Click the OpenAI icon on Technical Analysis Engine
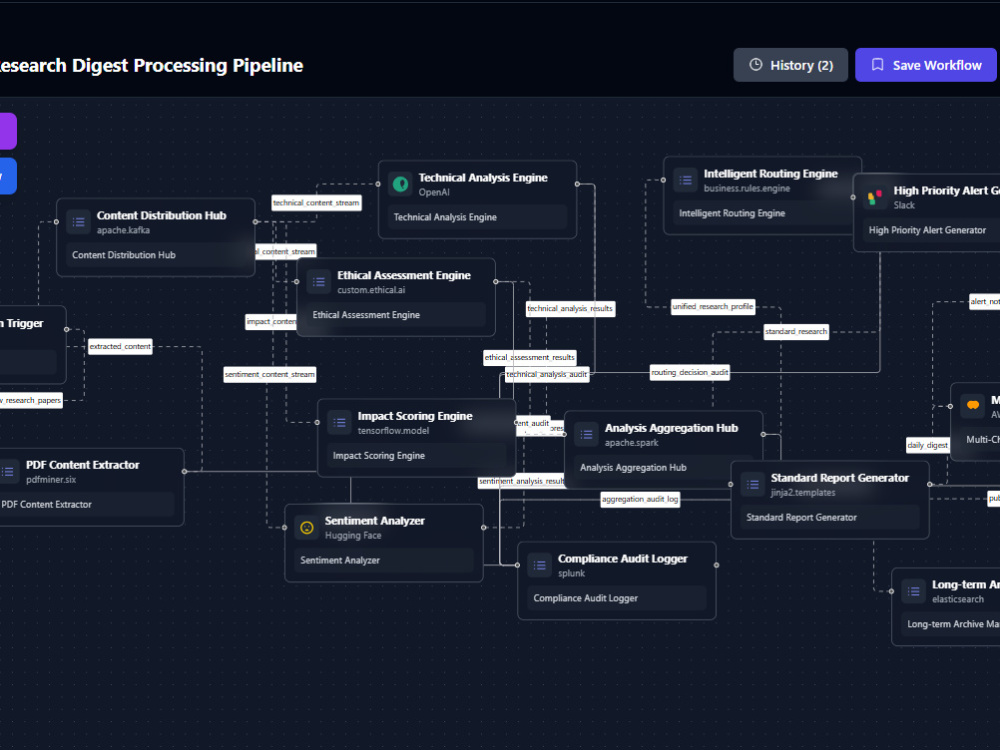Image resolution: width=1000 pixels, height=750 pixels. pyautogui.click(x=401, y=184)
